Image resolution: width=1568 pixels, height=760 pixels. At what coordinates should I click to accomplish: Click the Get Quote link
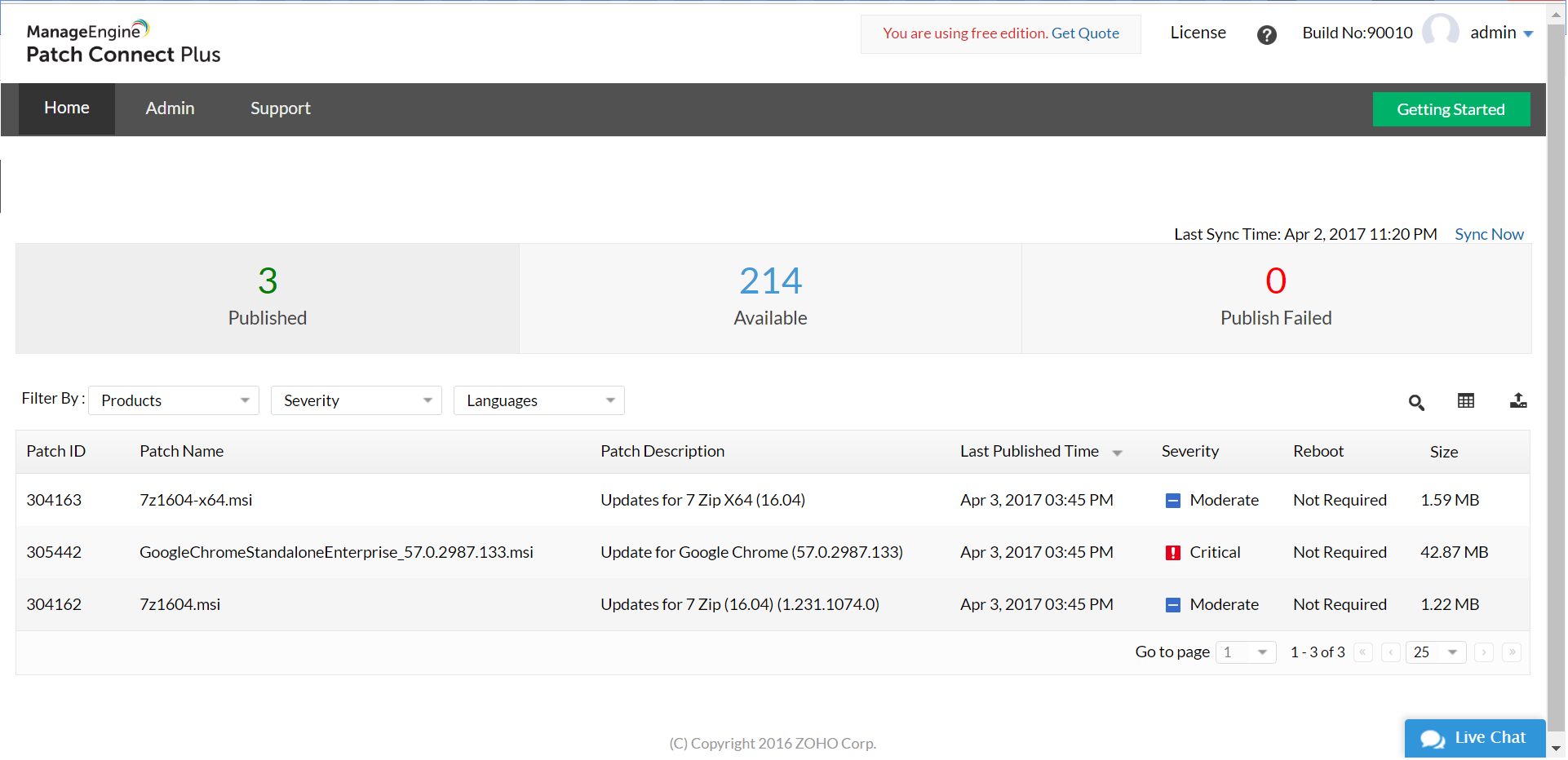pos(1087,34)
